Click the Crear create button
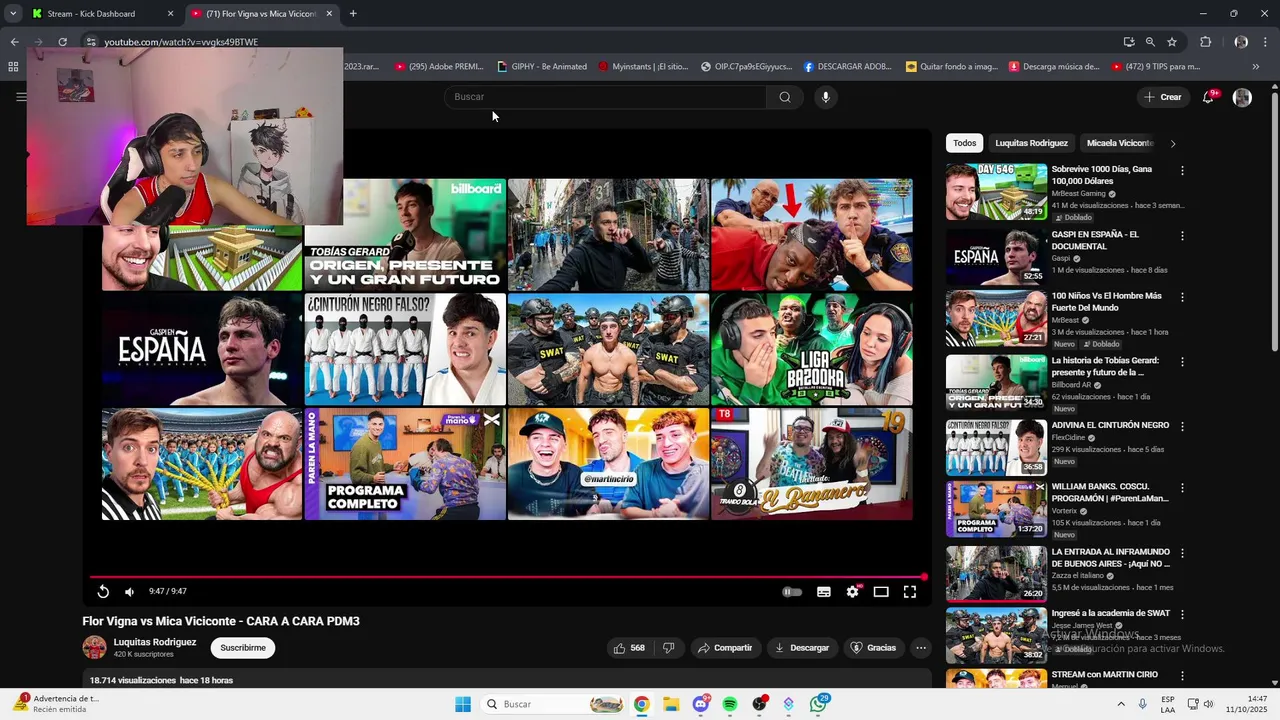 tap(1163, 97)
